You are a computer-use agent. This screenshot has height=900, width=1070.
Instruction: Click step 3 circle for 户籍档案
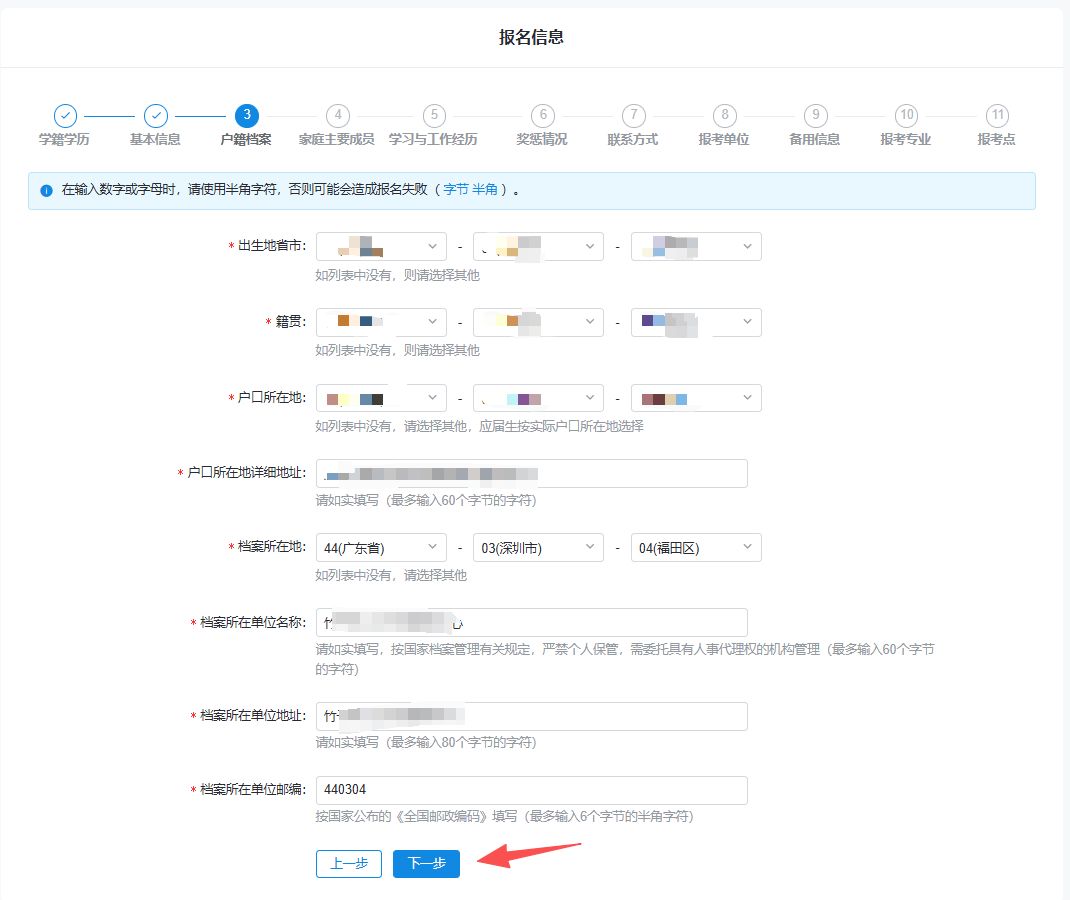click(246, 115)
